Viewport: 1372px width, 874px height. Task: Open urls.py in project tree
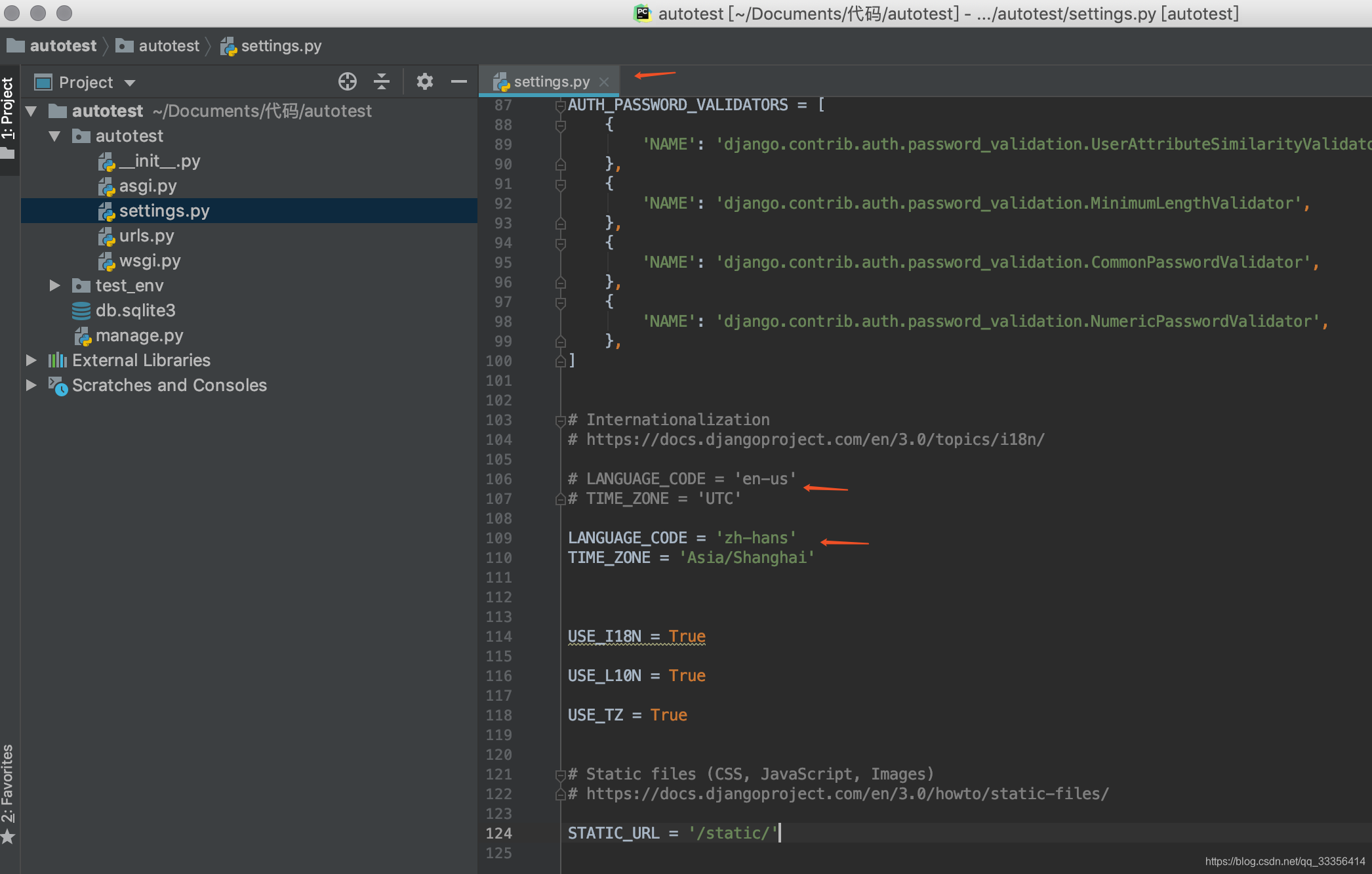tap(146, 236)
